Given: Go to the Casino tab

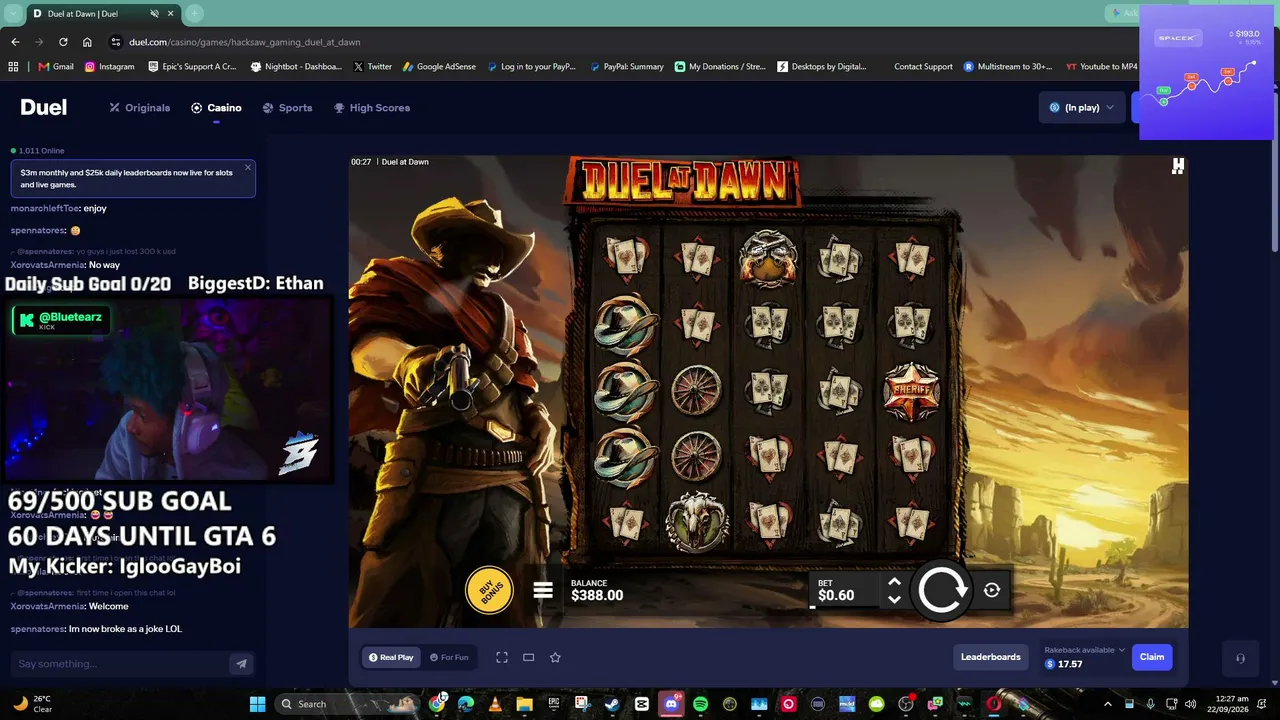Looking at the screenshot, I should coord(216,108).
